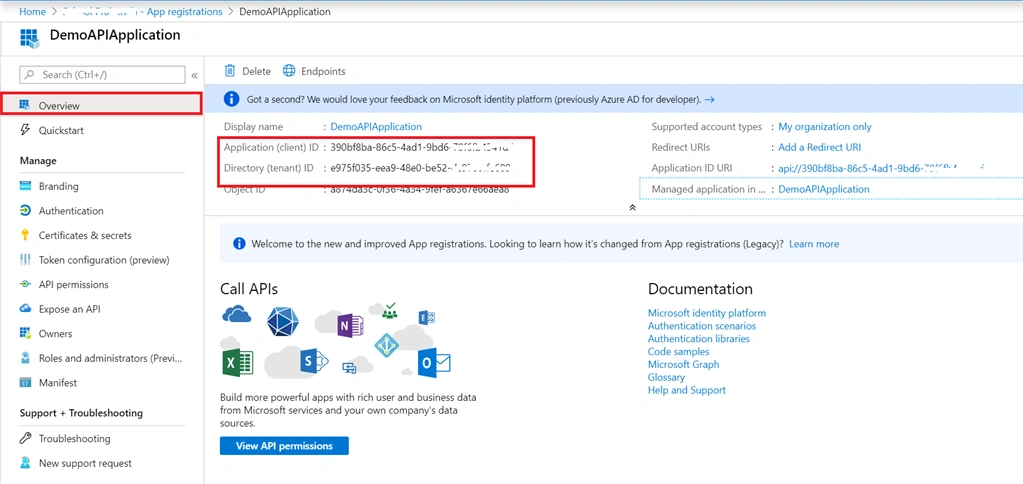Click the Home breadcrumb link
Image resolution: width=1023 pixels, height=484 pixels.
[x=32, y=12]
